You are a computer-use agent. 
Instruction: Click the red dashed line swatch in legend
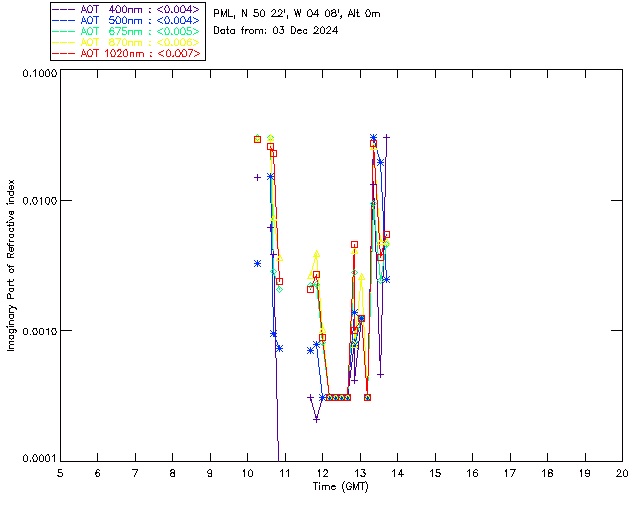click(64, 53)
